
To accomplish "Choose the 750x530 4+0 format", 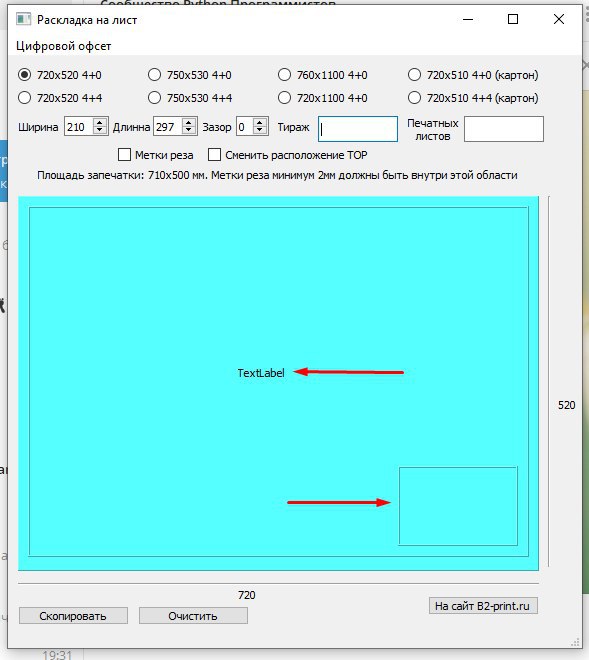I will [x=190, y=75].
